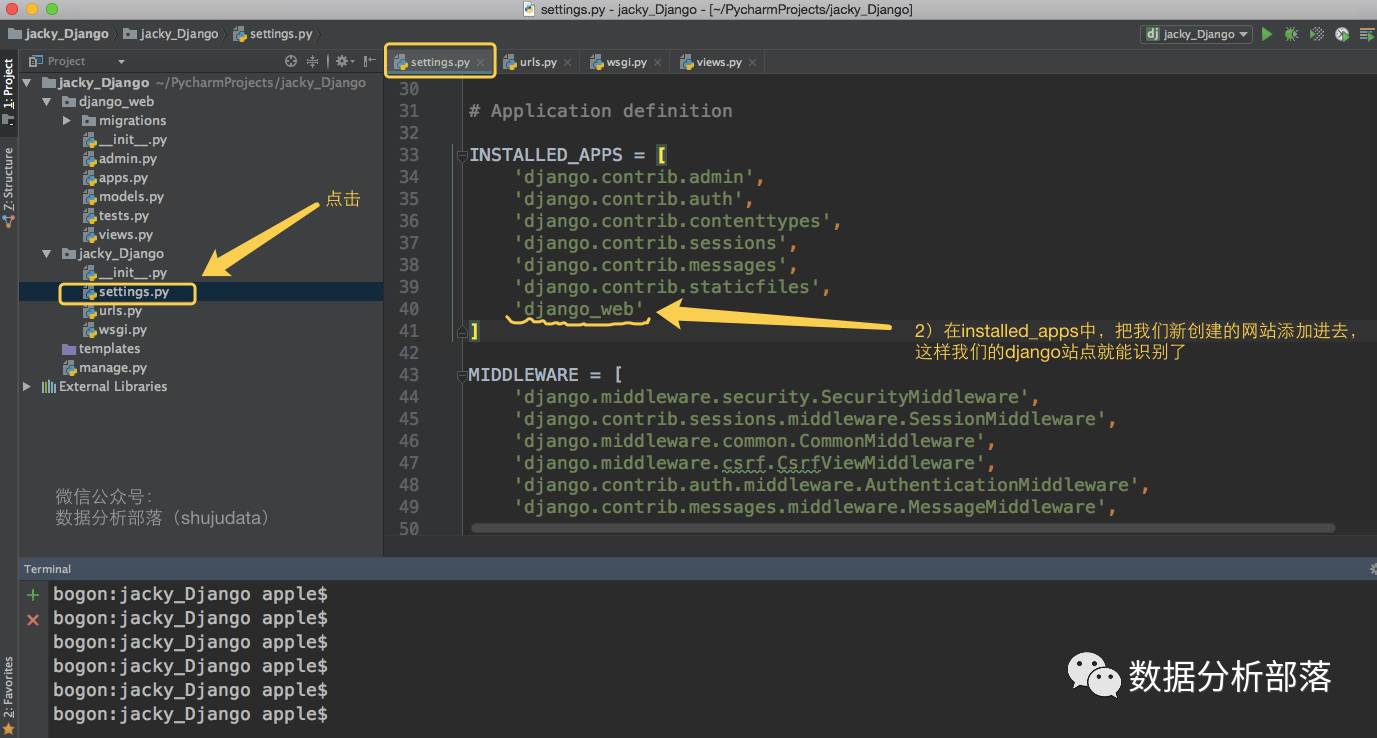Click the fold end marker at line 41
This screenshot has width=1377, height=738.
[461, 330]
